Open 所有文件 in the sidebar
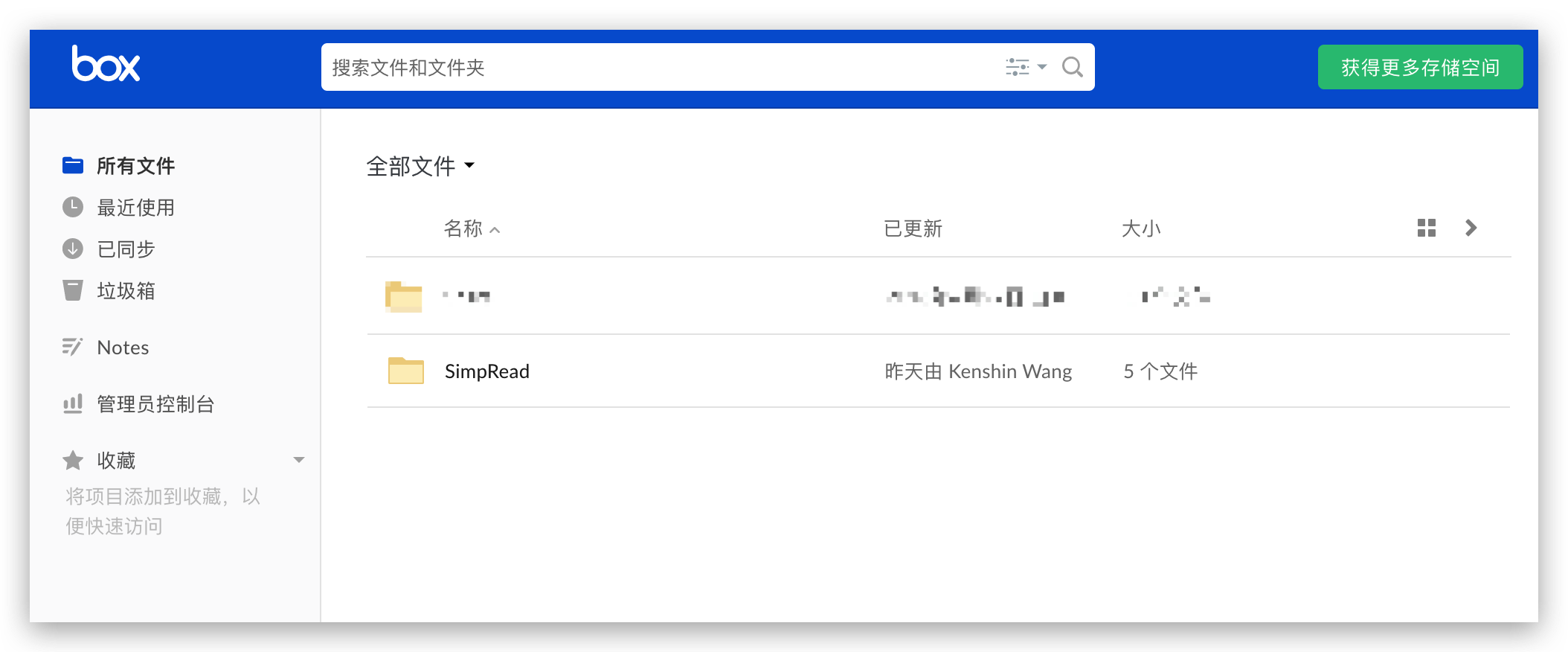 point(135,166)
